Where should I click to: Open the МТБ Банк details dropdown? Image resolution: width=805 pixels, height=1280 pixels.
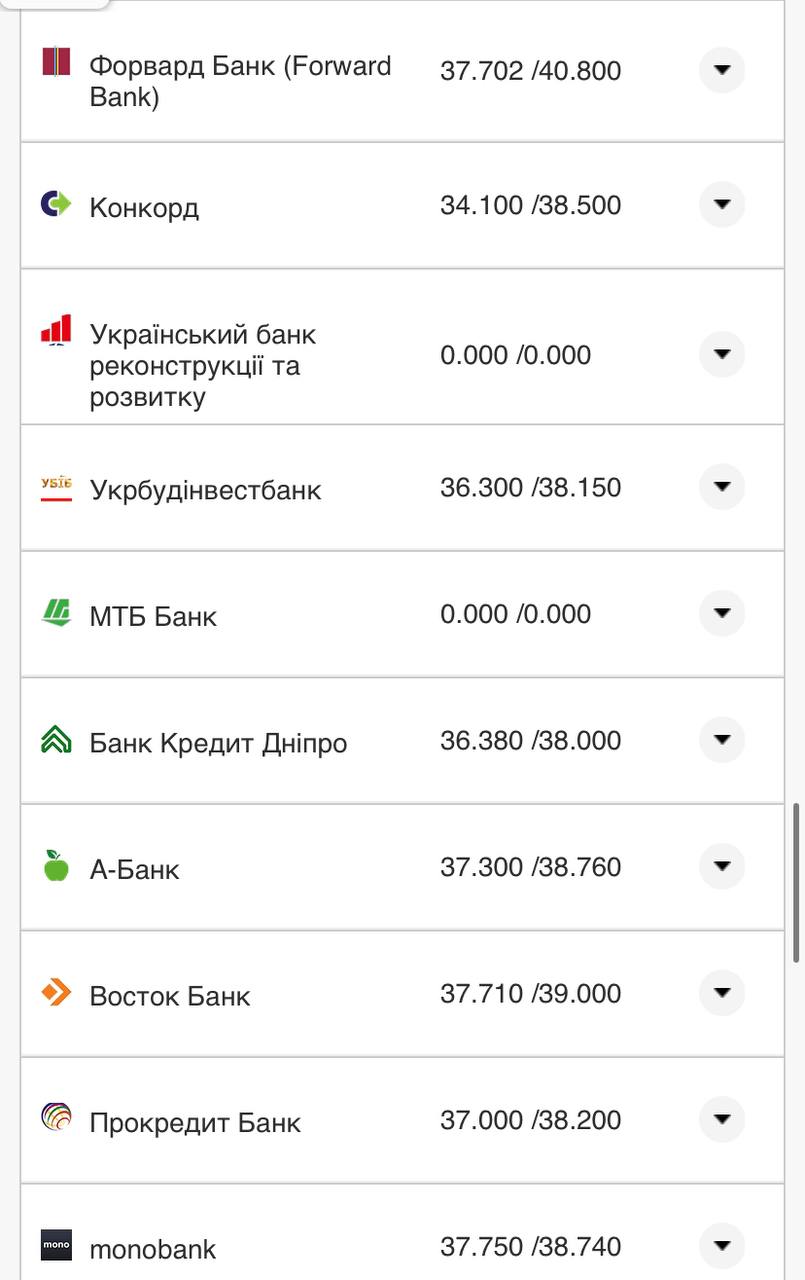pos(722,613)
